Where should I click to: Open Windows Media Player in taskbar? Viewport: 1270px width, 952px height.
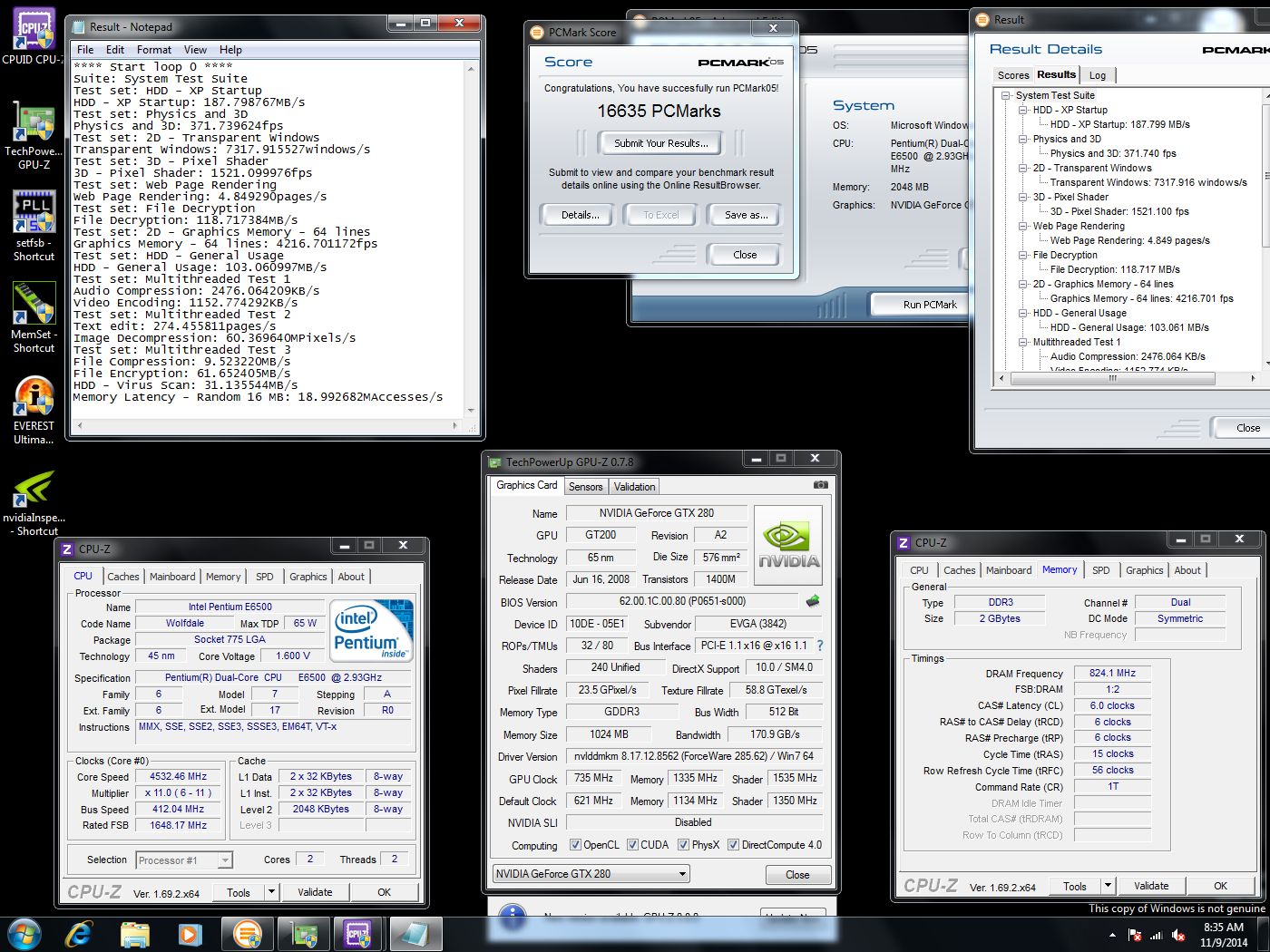190,934
